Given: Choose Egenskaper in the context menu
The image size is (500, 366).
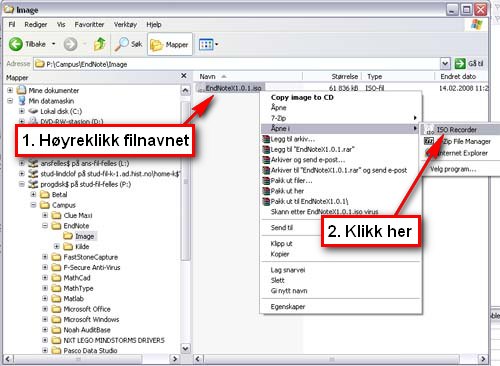Looking at the screenshot, I should point(288,307).
